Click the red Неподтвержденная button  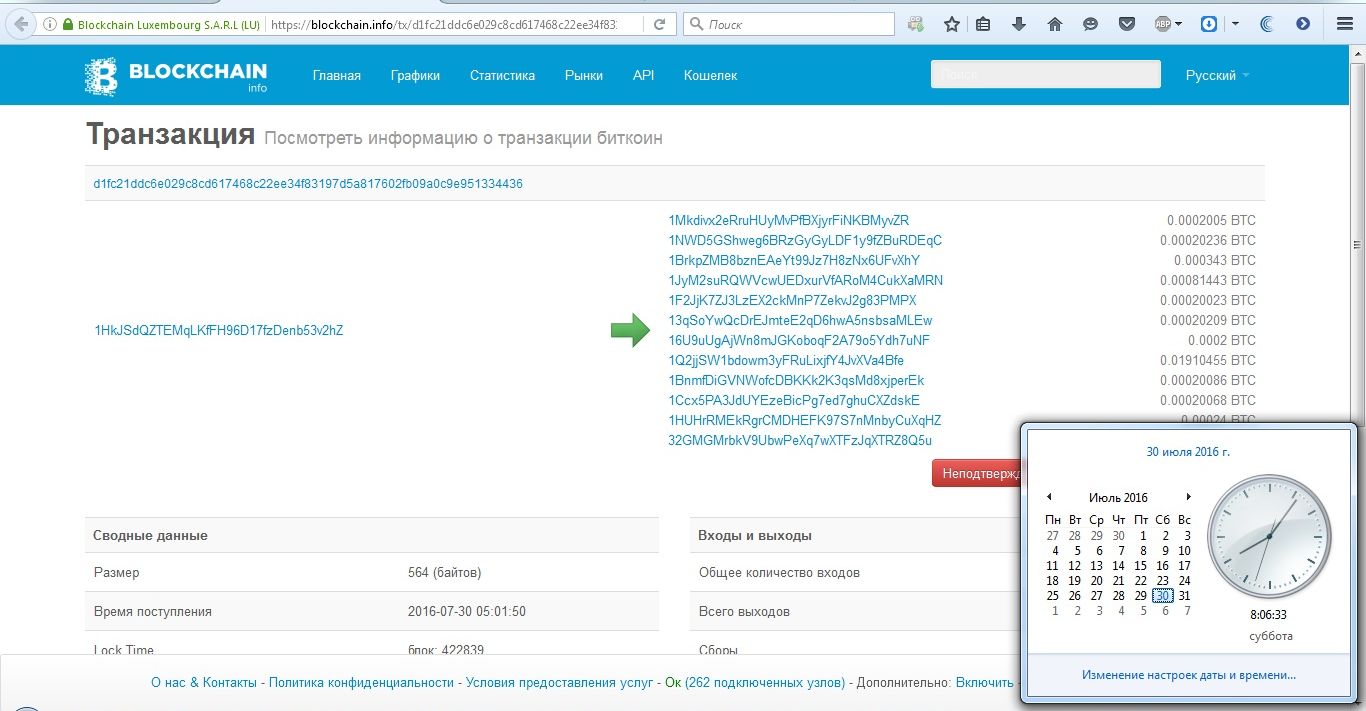[976, 473]
